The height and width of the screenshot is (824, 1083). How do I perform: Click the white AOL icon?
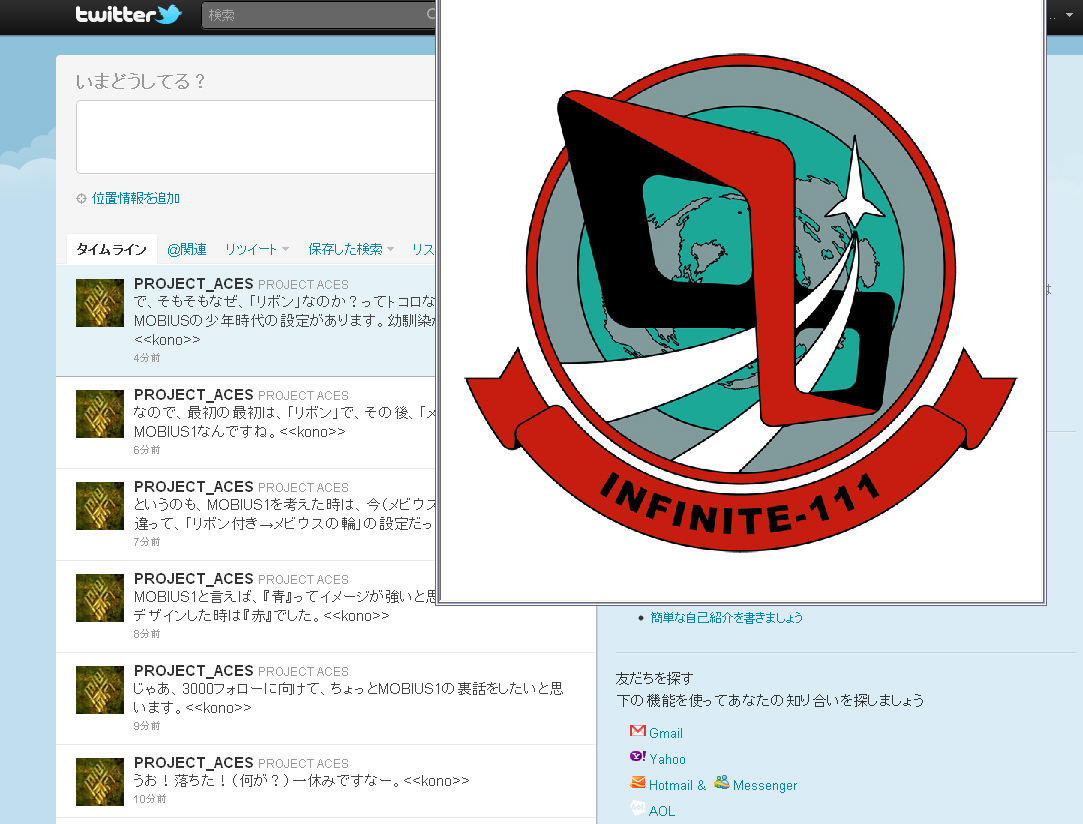point(638,807)
